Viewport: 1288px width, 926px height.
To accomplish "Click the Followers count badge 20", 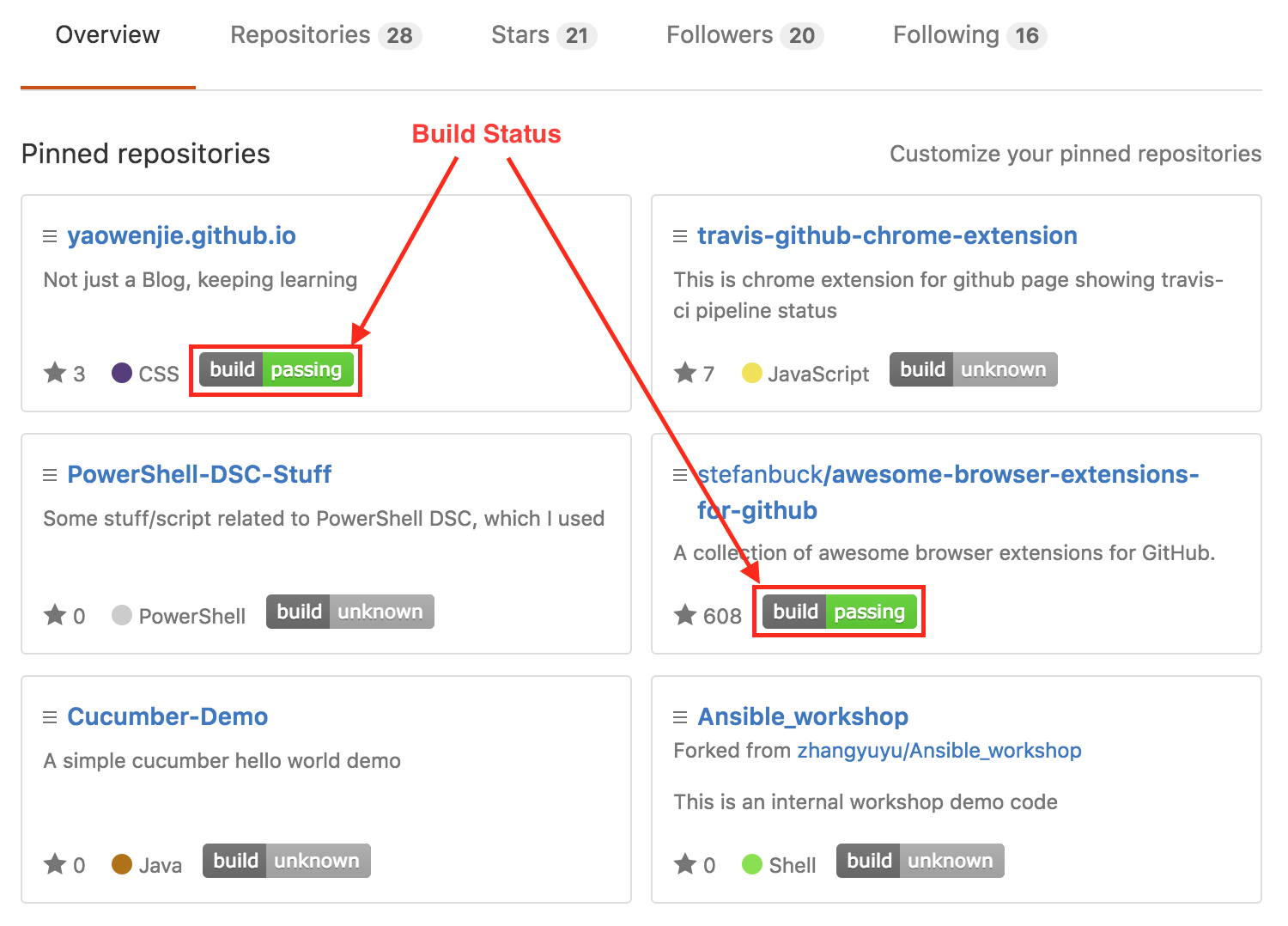I will pyautogui.click(x=802, y=36).
